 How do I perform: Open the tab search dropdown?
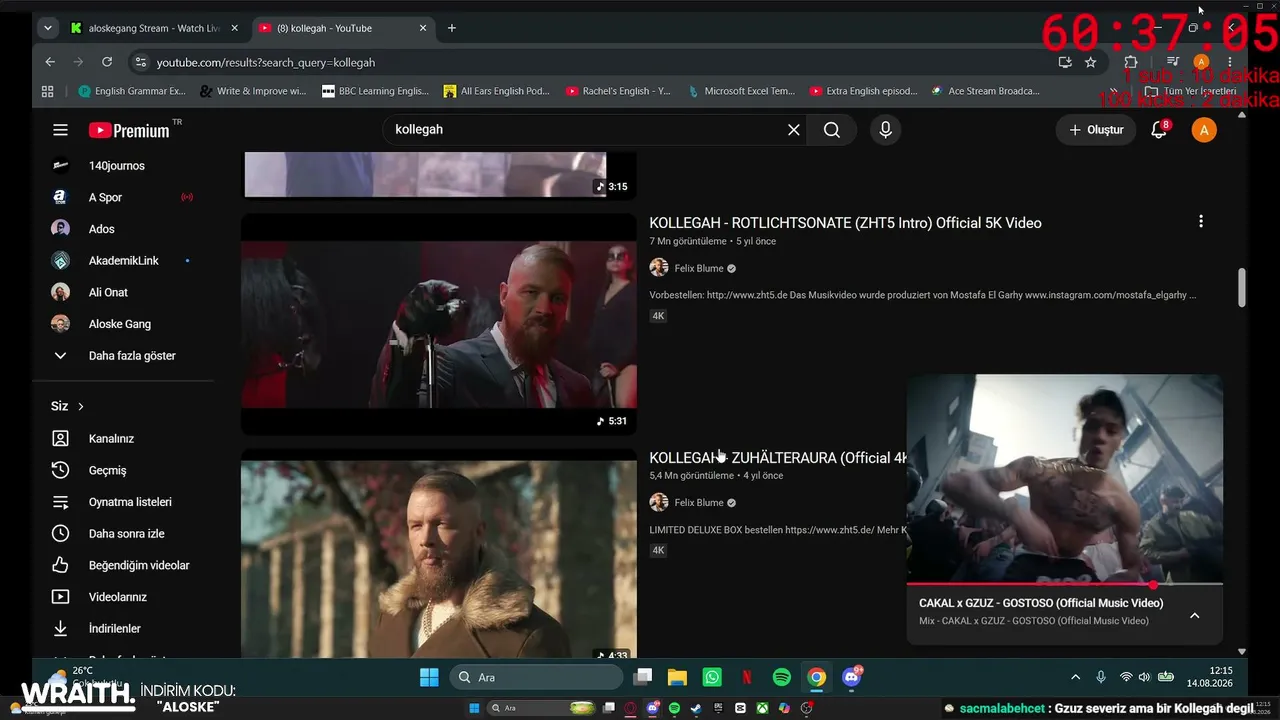[47, 28]
